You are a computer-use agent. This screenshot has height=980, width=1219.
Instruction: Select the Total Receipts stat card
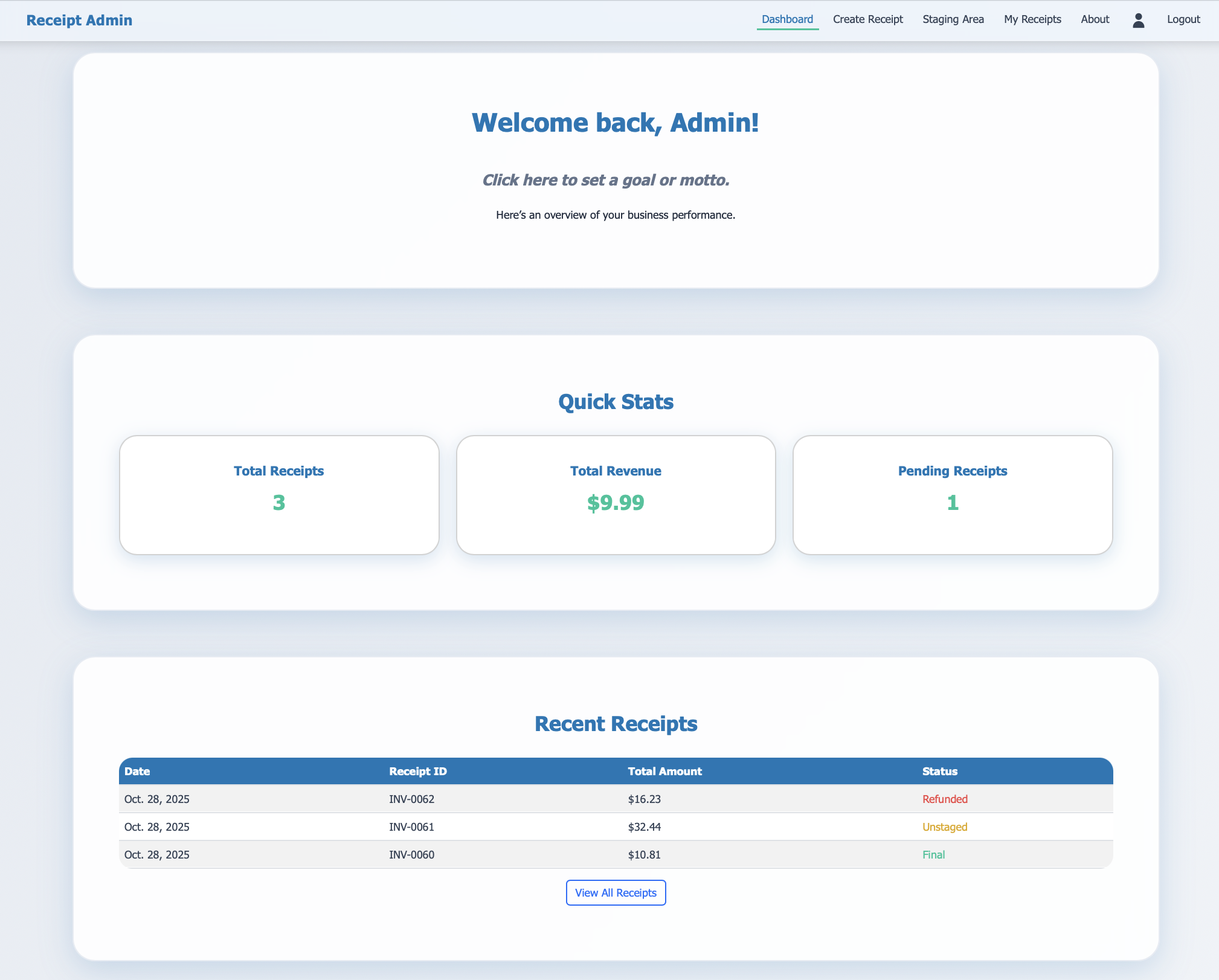coord(278,494)
